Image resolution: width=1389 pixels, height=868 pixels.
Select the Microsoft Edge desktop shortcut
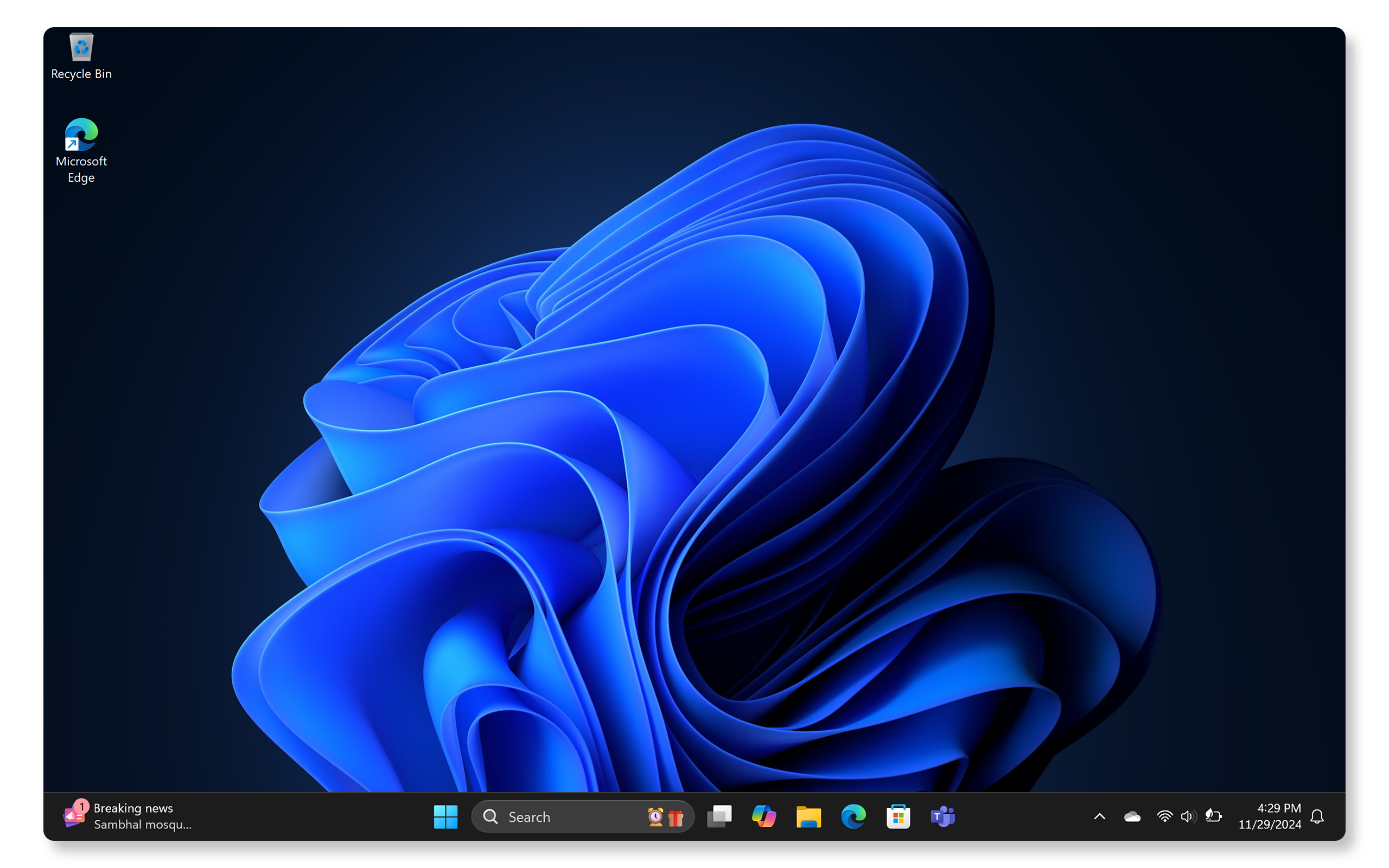(81, 151)
